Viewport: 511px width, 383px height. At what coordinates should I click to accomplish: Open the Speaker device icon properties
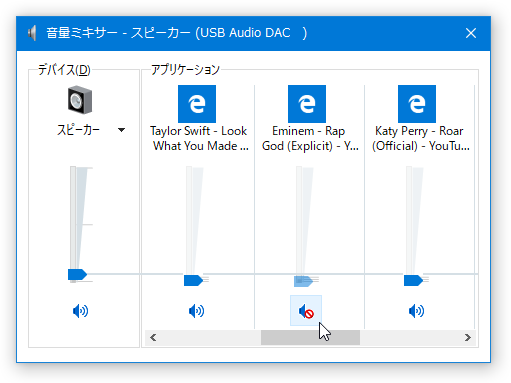[x=80, y=100]
